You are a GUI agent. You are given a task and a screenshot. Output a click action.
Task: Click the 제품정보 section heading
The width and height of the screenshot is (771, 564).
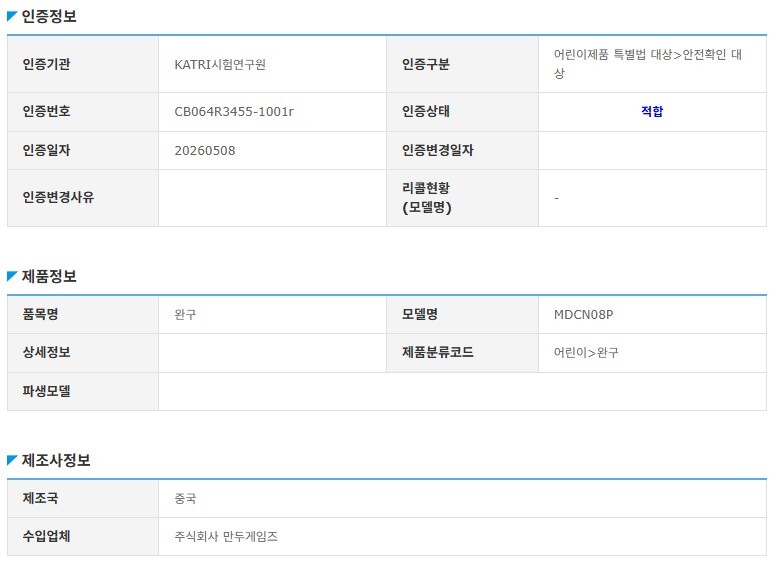pyautogui.click(x=49, y=276)
